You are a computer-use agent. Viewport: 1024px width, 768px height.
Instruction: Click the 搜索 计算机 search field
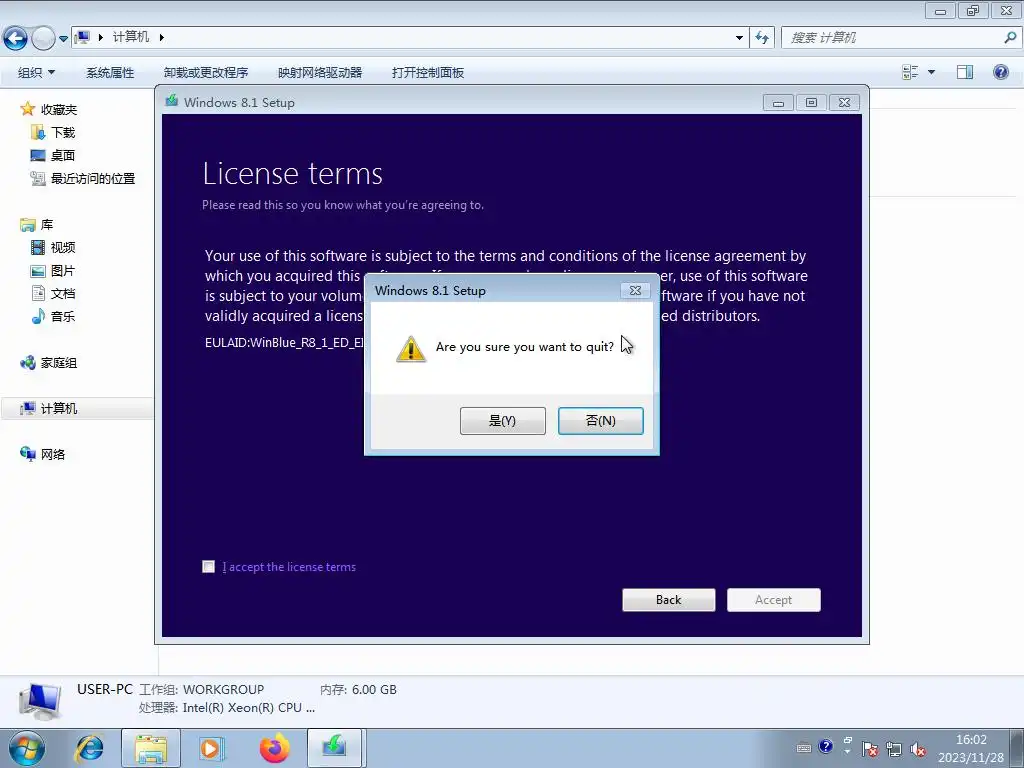891,38
